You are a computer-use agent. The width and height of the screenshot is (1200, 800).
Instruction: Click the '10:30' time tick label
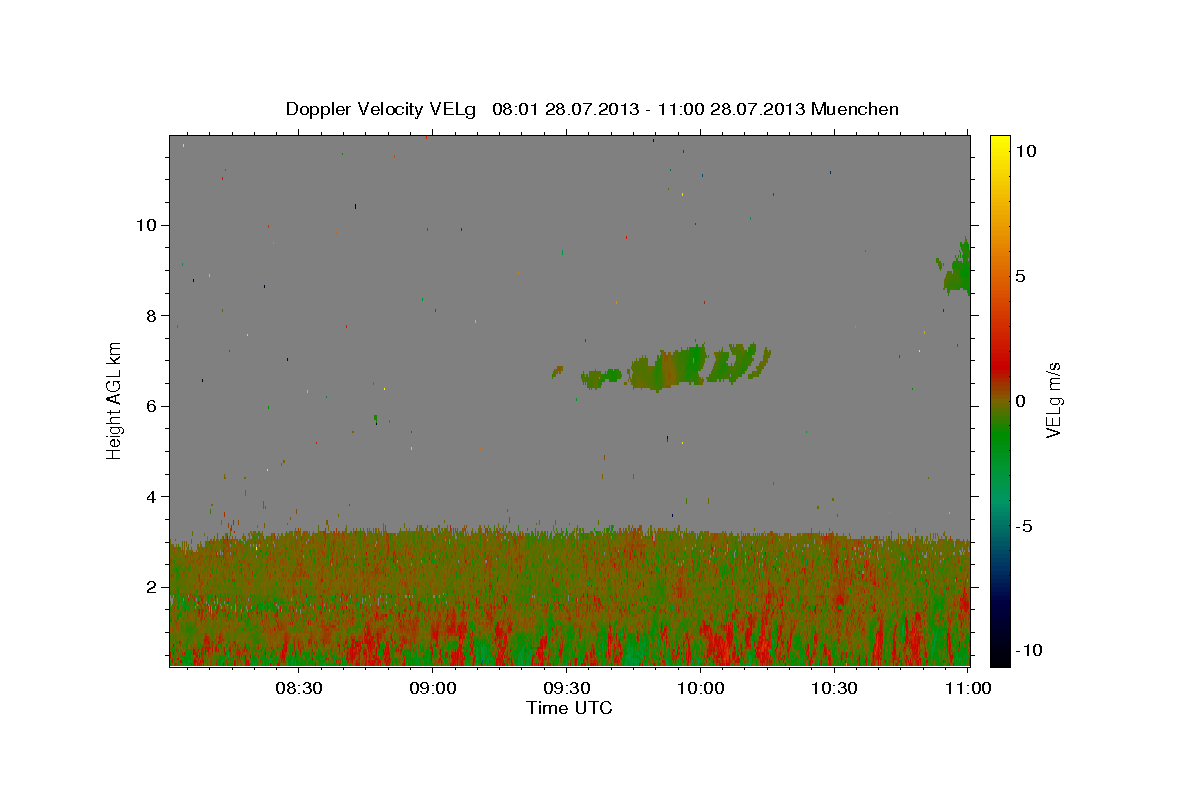[835, 688]
